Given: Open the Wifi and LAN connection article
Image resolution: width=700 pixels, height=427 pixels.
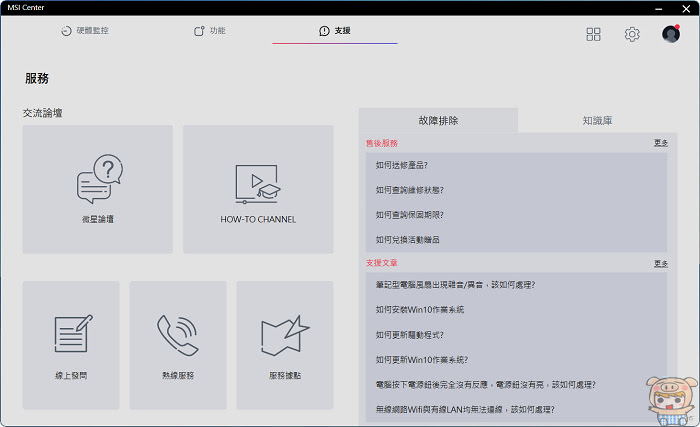Looking at the screenshot, I should [x=465, y=410].
